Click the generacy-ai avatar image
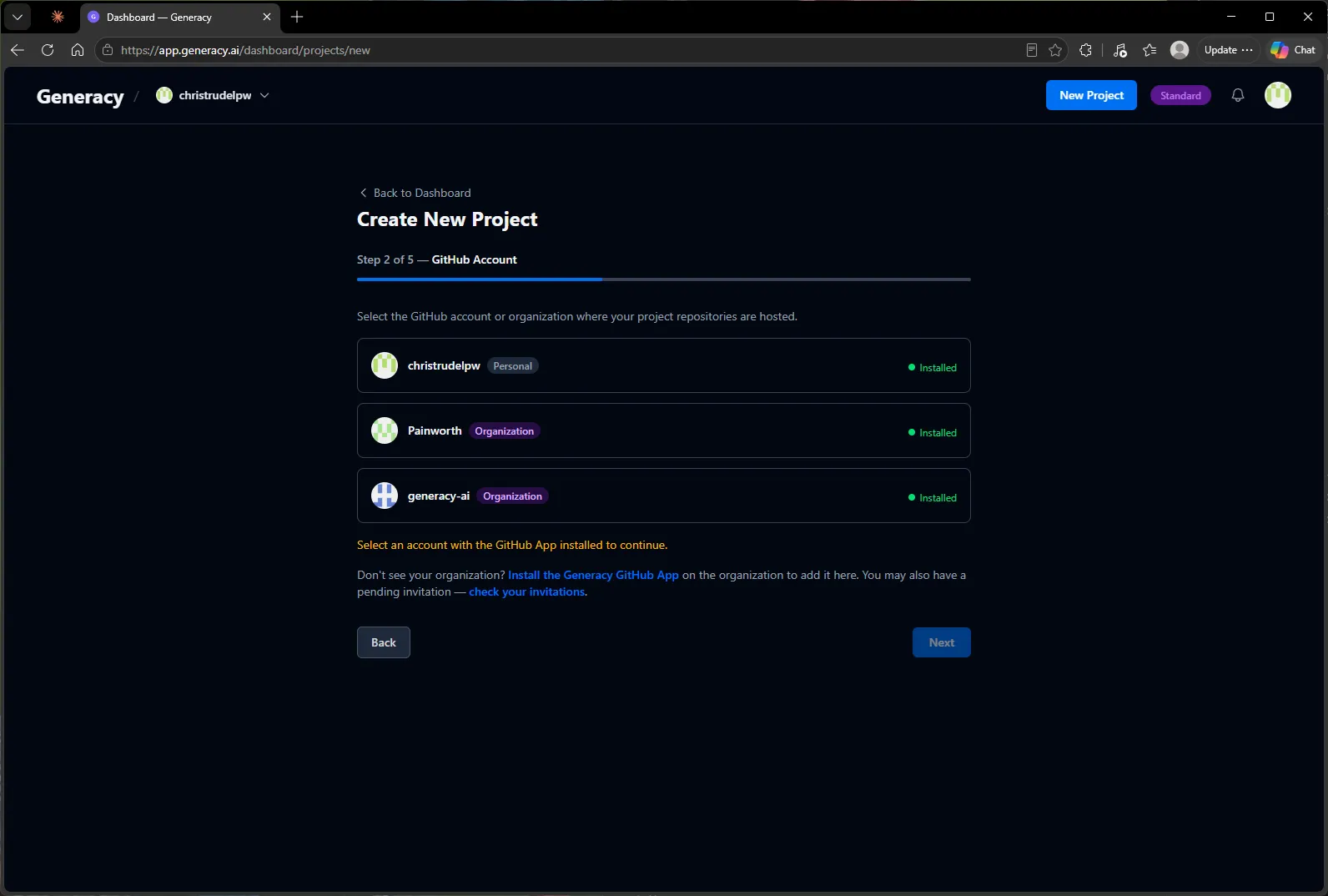 [385, 496]
